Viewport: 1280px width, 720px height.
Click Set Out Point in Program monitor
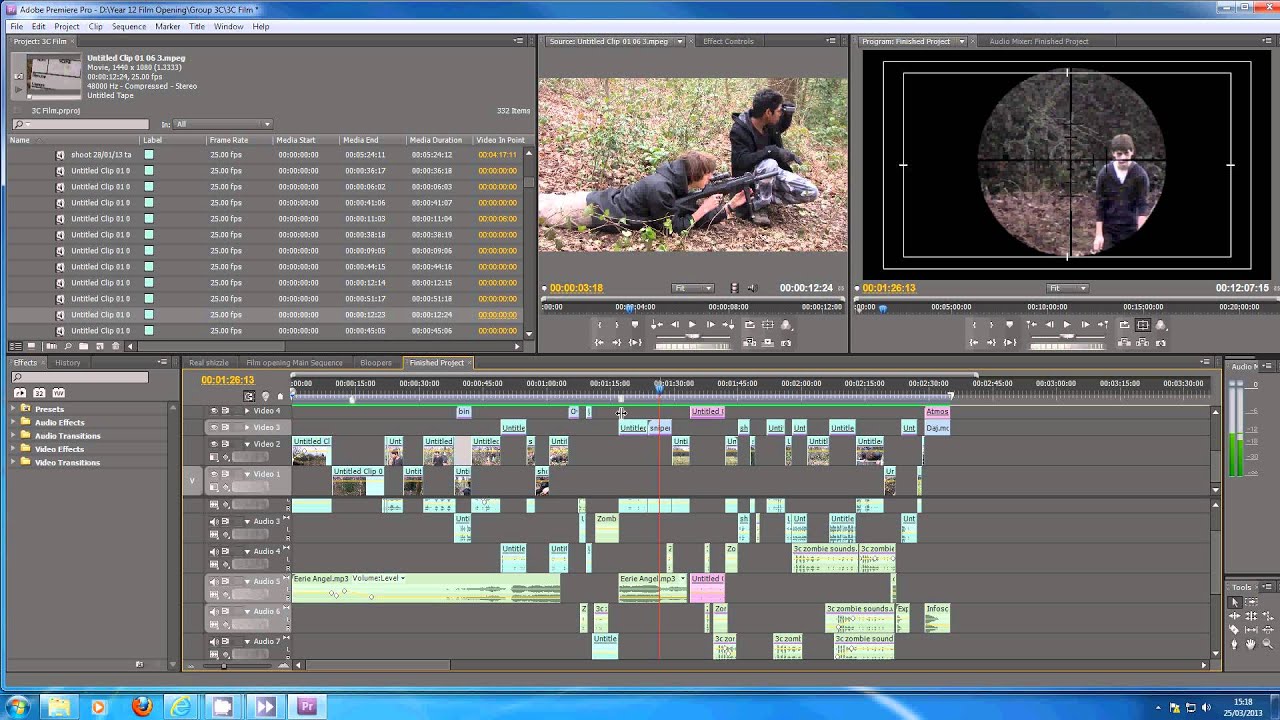[x=991, y=324]
